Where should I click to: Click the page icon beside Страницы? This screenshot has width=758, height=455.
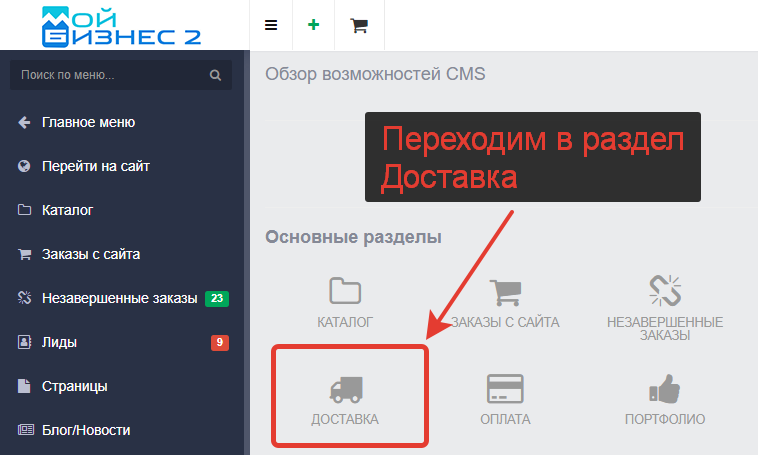[x=24, y=386]
